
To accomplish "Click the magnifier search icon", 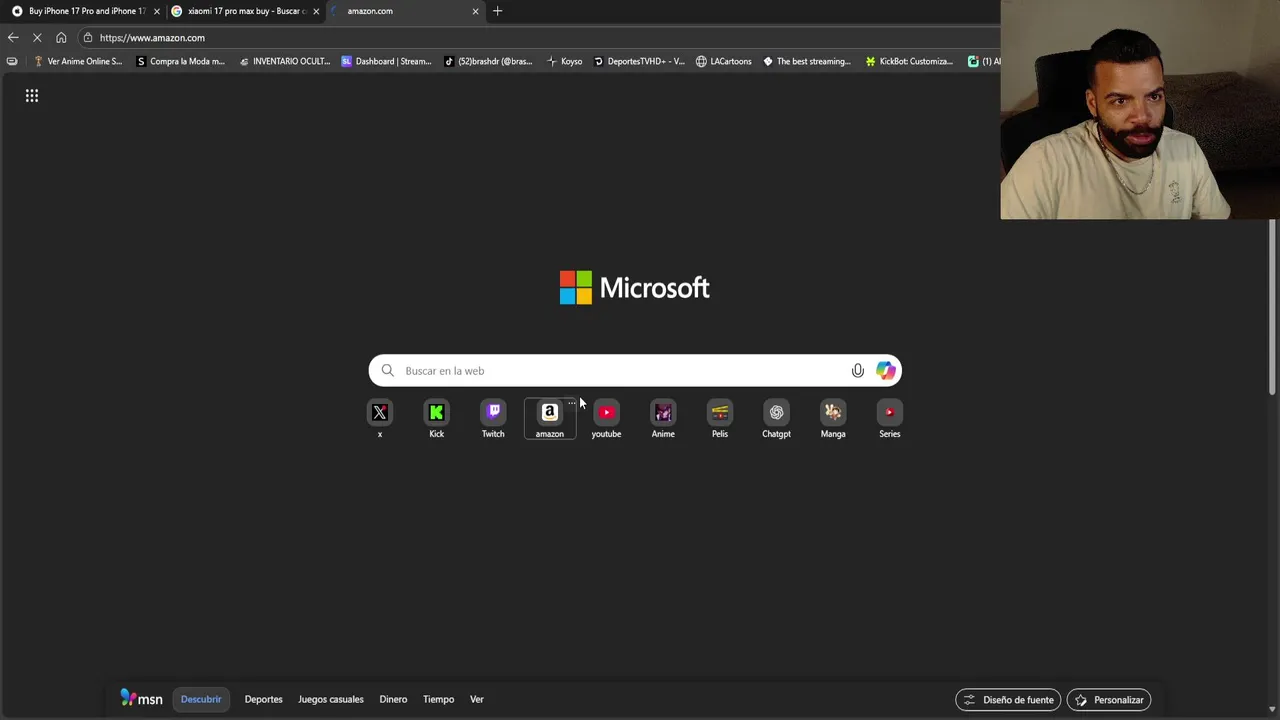I will tap(388, 371).
